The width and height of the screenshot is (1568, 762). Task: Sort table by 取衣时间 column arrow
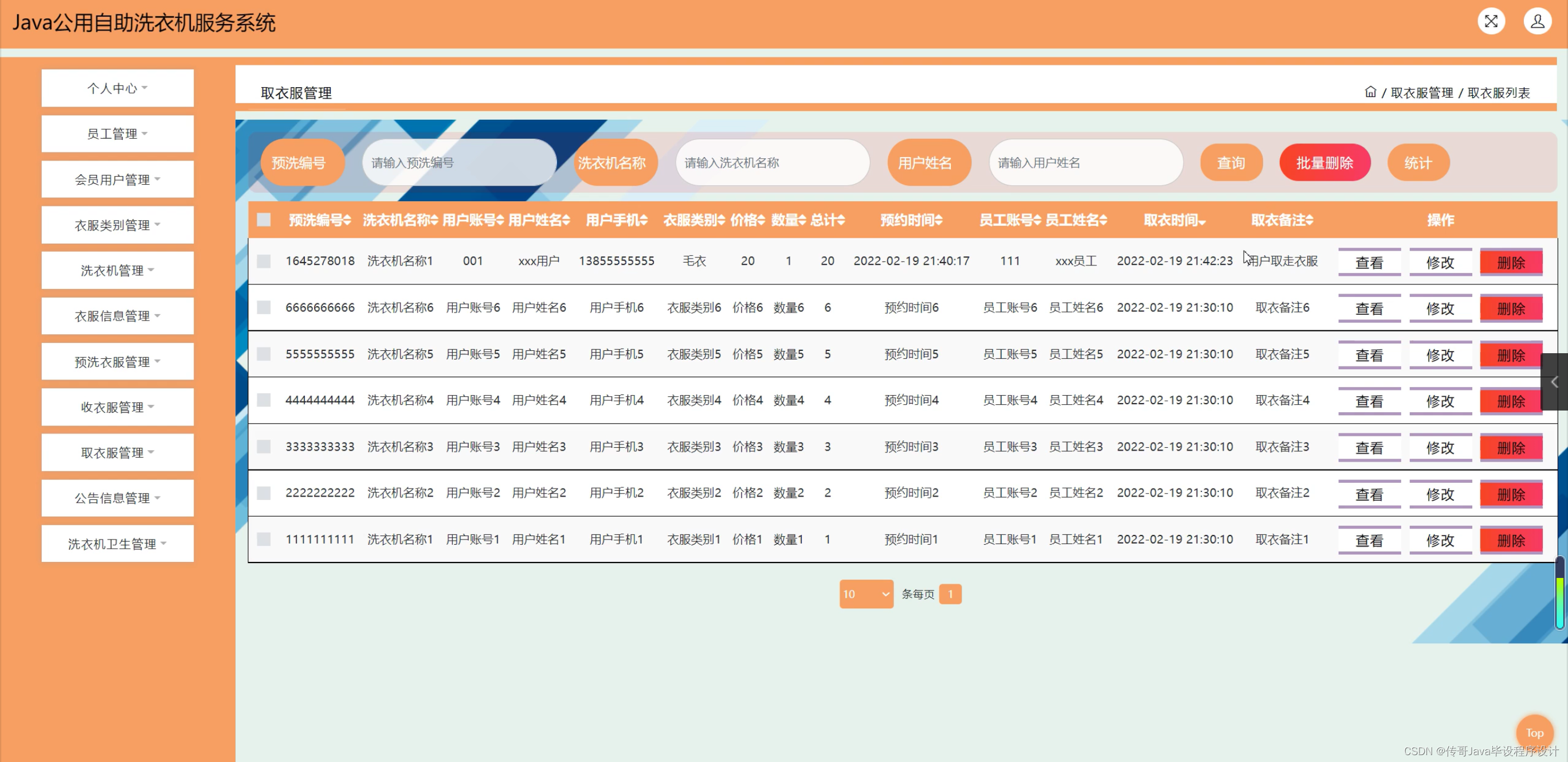tap(1202, 221)
